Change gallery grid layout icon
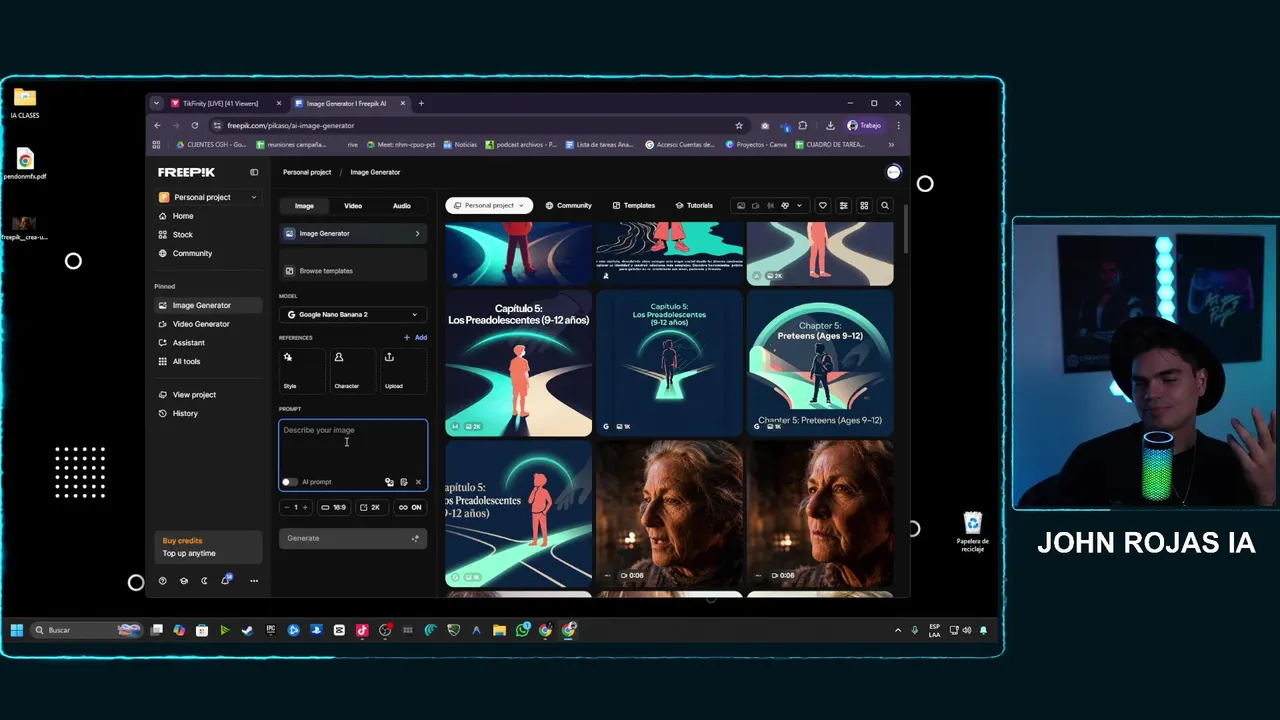1280x720 pixels. 864,206
